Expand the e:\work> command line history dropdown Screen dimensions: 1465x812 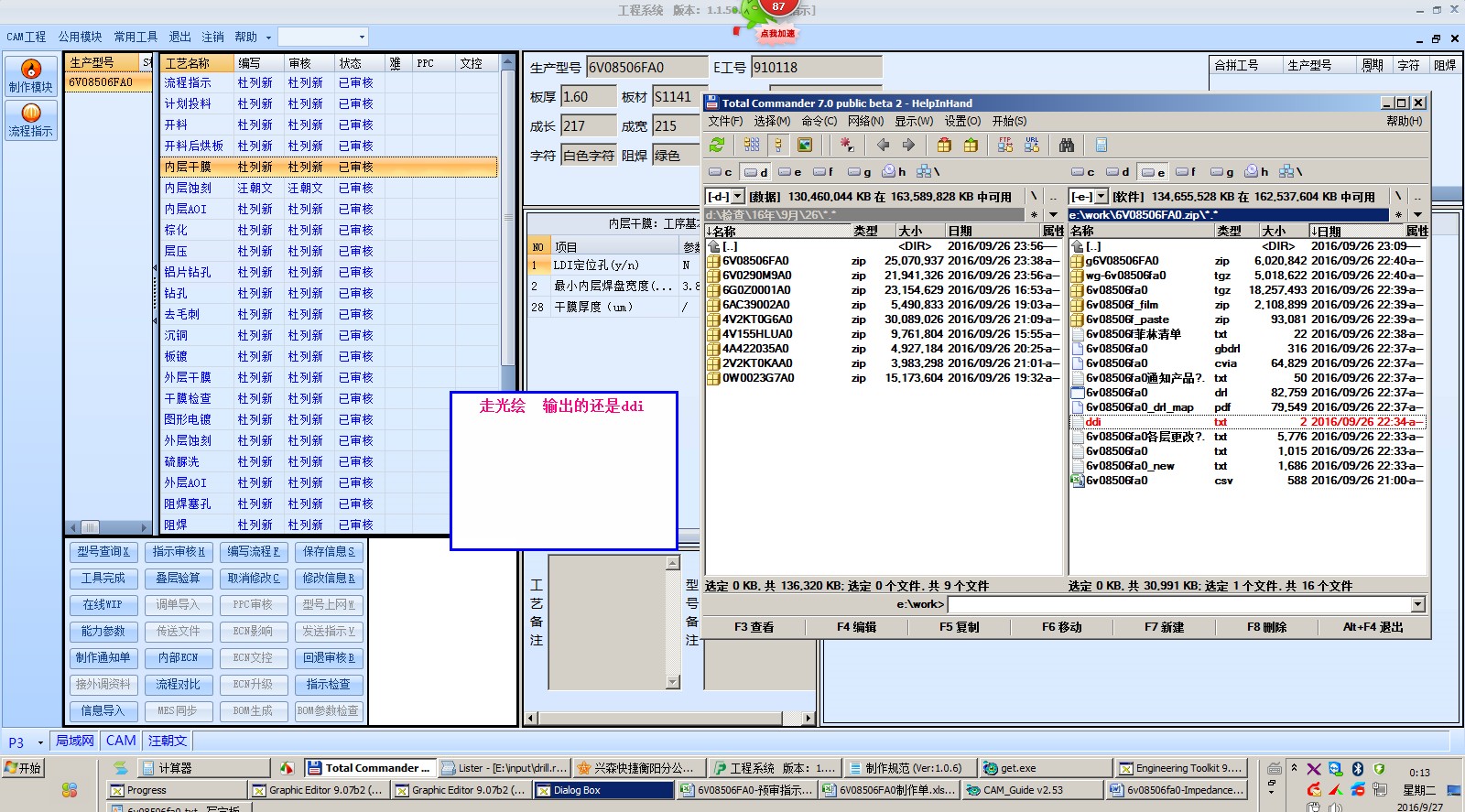coord(1418,604)
